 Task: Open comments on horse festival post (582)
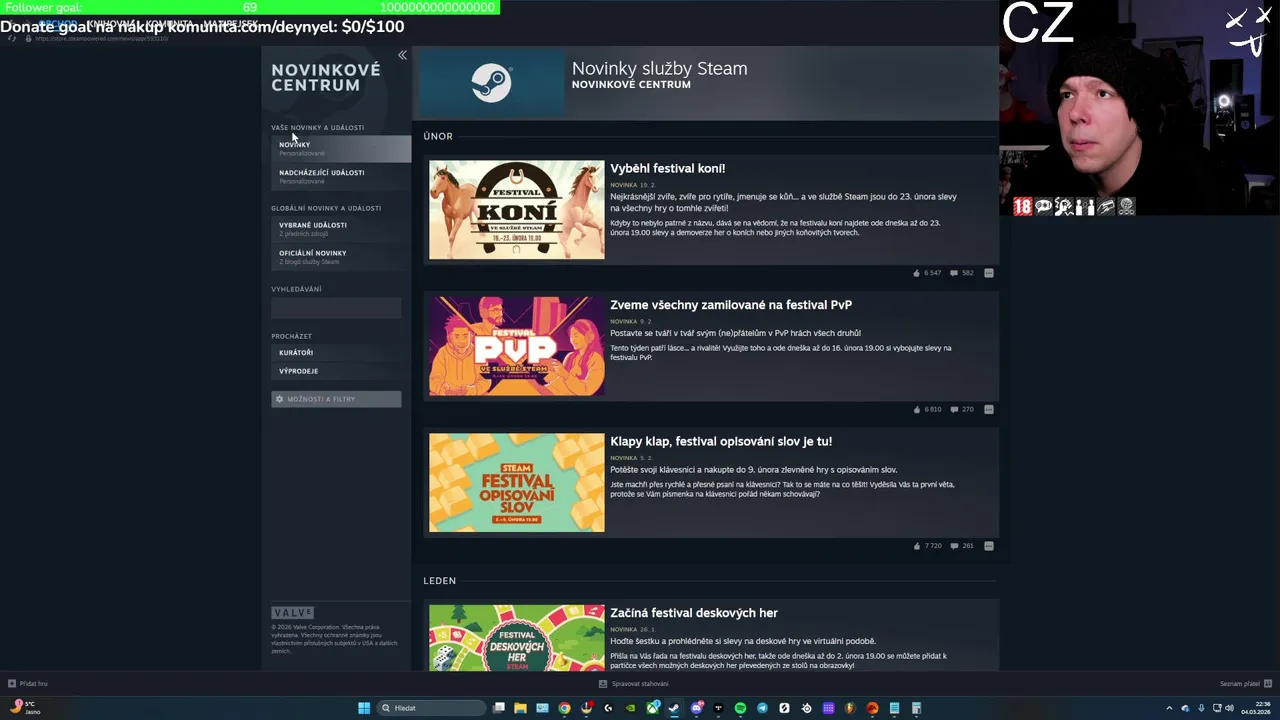coord(961,273)
